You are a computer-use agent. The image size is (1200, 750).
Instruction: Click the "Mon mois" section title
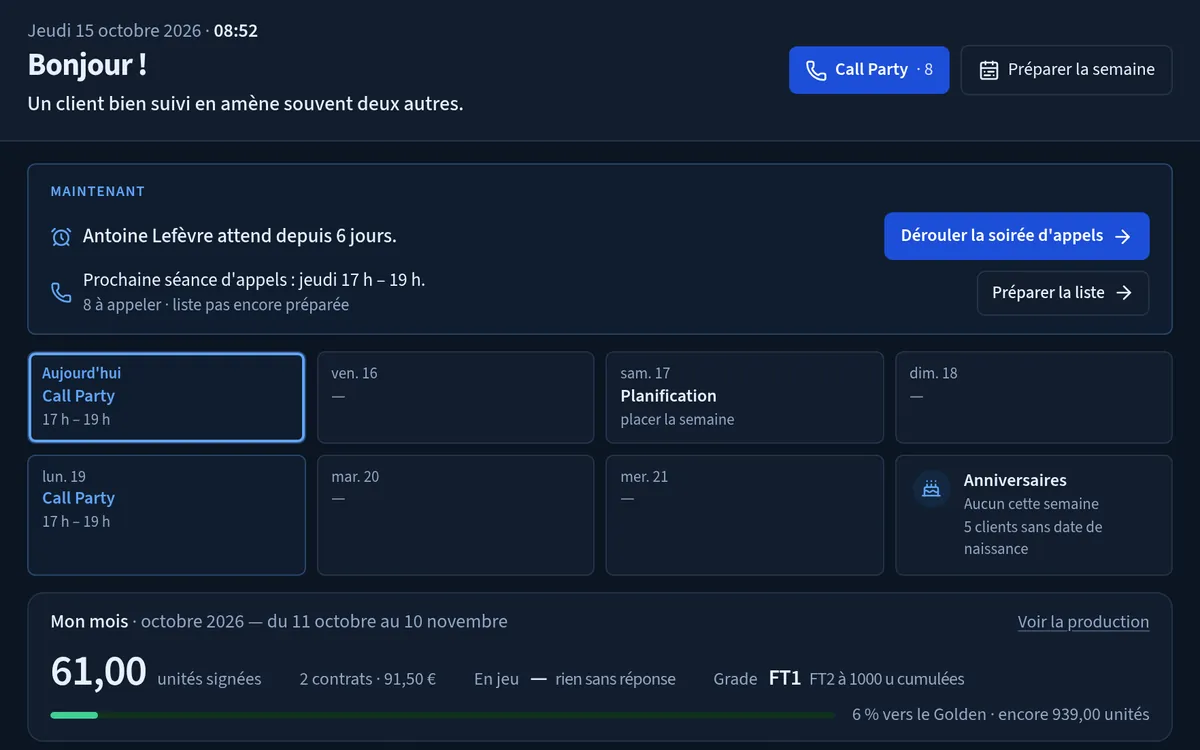(89, 622)
